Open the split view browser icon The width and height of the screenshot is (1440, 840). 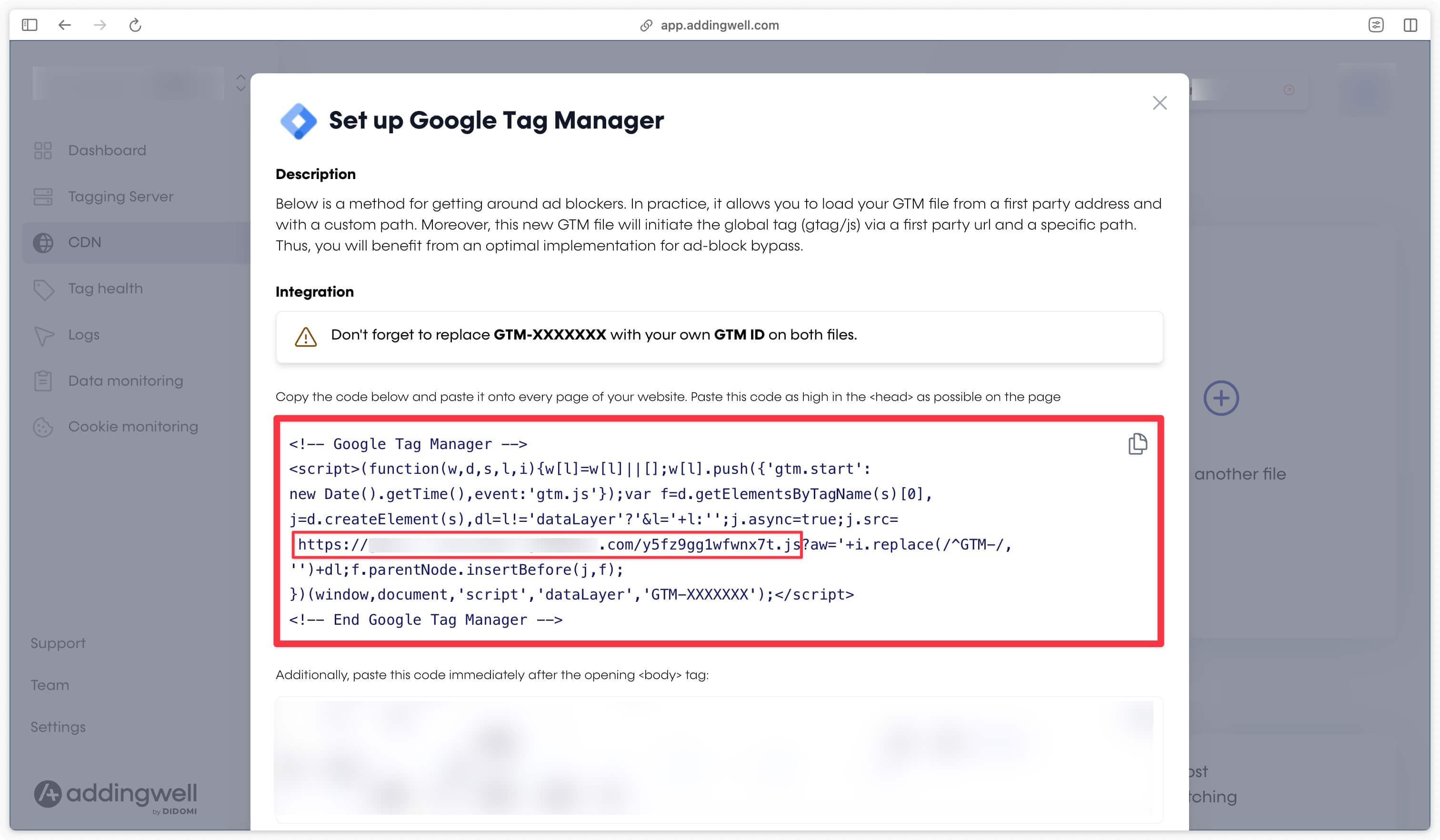pos(1410,25)
